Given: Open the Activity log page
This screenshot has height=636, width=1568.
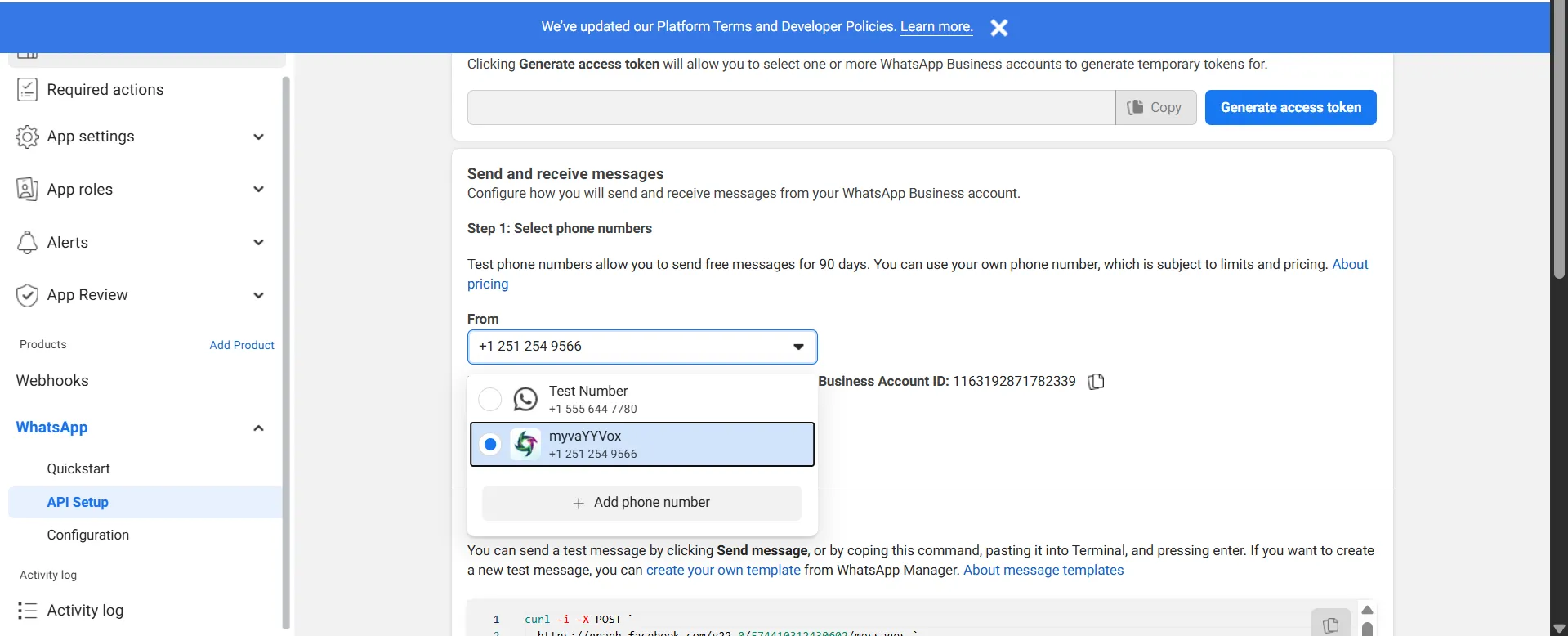Looking at the screenshot, I should point(85,611).
